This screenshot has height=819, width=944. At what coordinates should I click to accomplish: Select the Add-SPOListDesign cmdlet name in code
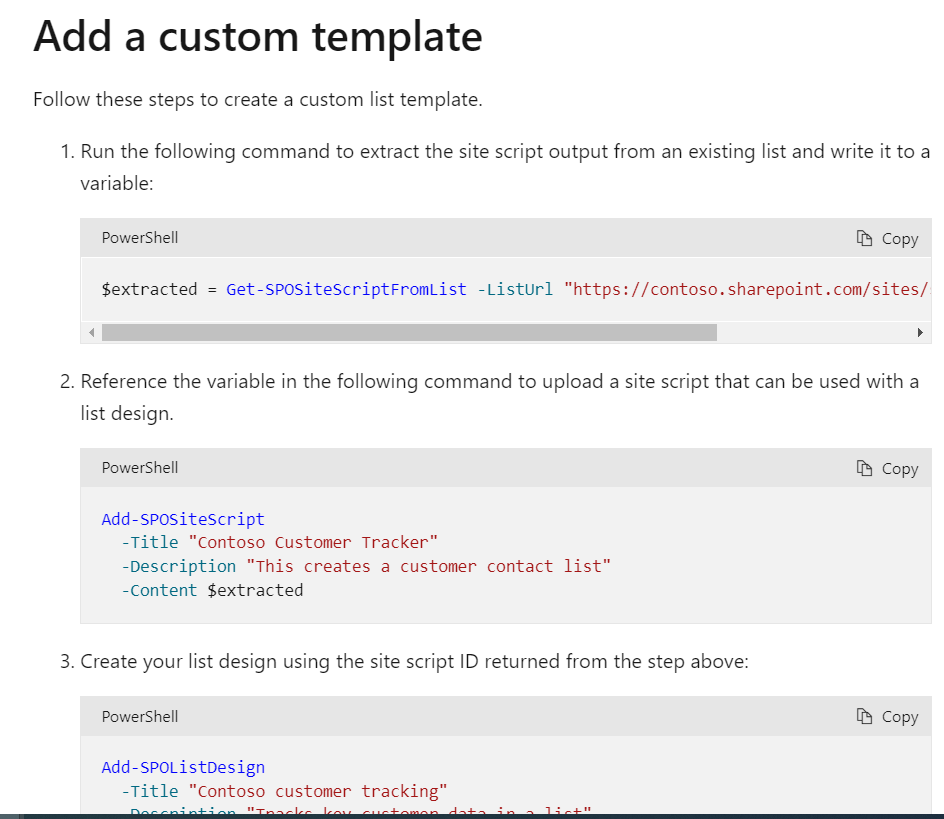point(183,767)
